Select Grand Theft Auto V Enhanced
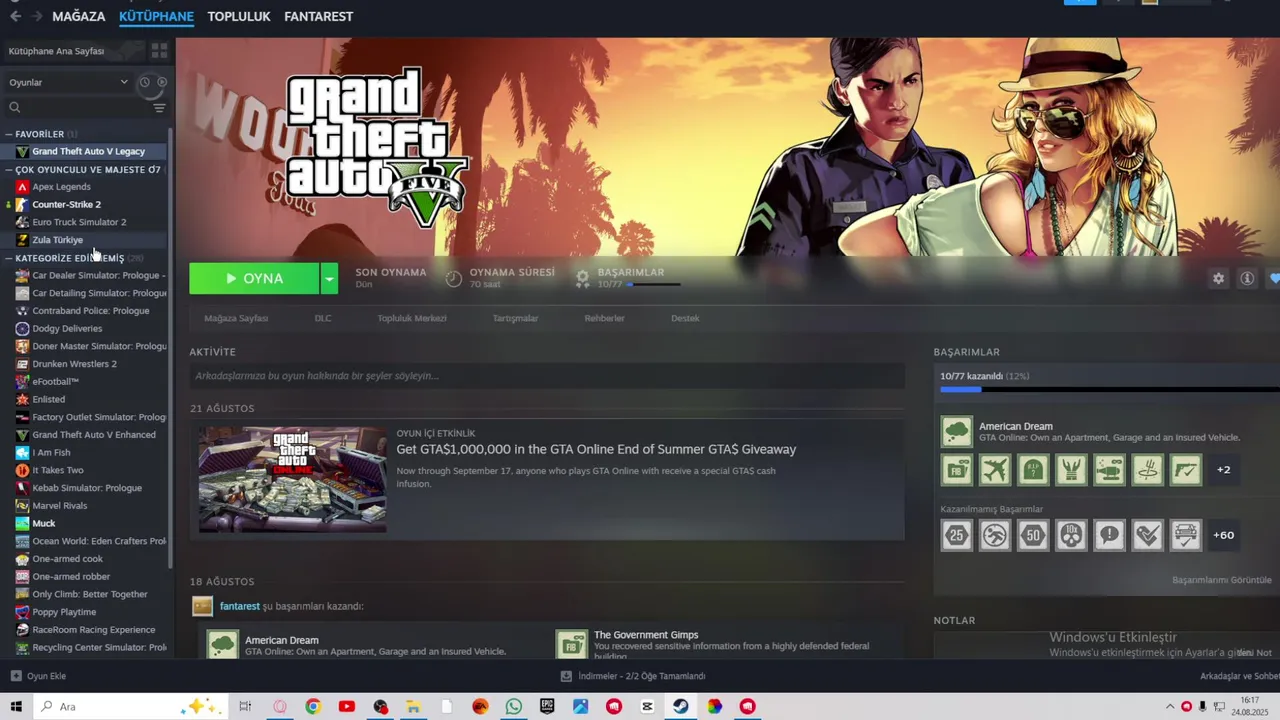The width and height of the screenshot is (1280, 720). coord(93,435)
